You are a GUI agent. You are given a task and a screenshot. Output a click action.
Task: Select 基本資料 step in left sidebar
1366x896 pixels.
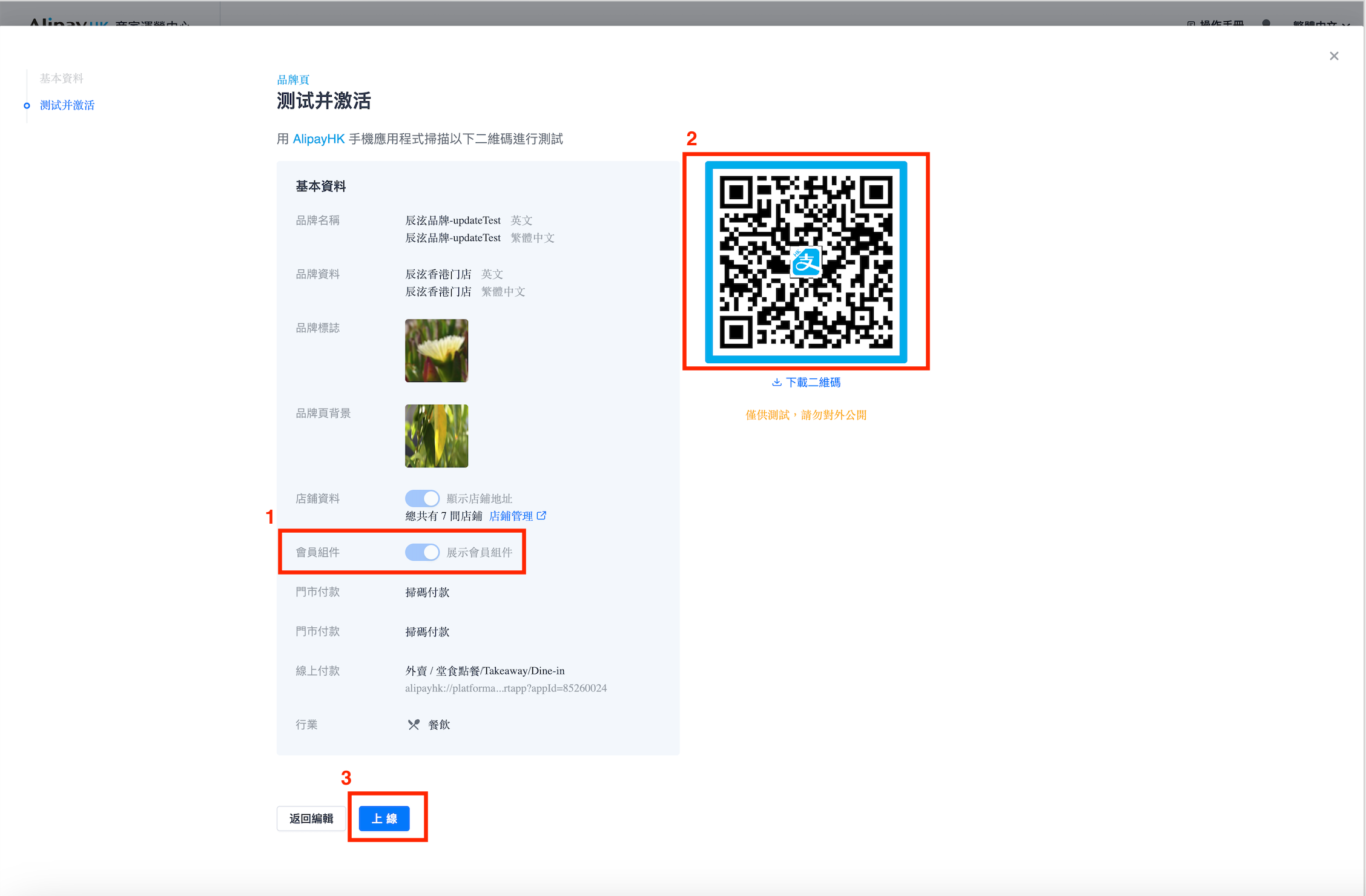[62, 78]
